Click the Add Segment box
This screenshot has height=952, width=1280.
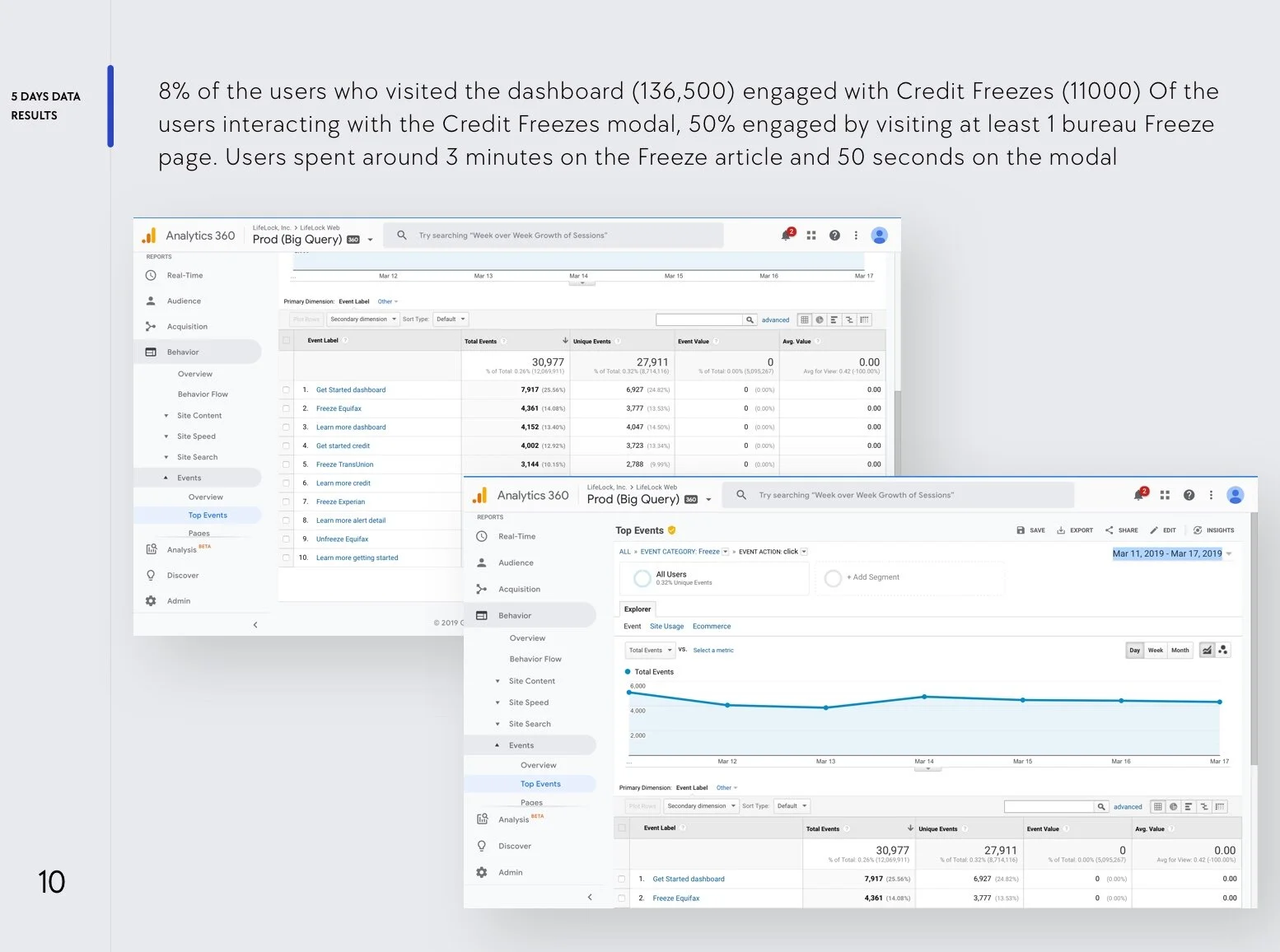click(909, 577)
